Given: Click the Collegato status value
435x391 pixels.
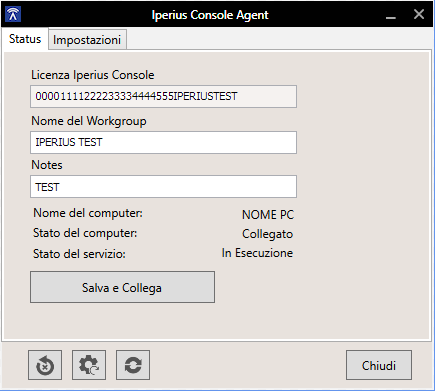Looking at the screenshot, I should [x=268, y=234].
